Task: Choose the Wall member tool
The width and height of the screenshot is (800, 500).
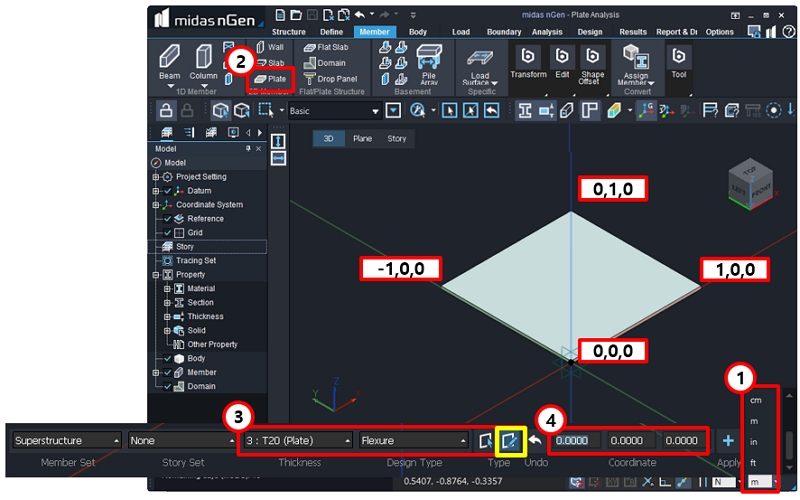Action: point(270,47)
